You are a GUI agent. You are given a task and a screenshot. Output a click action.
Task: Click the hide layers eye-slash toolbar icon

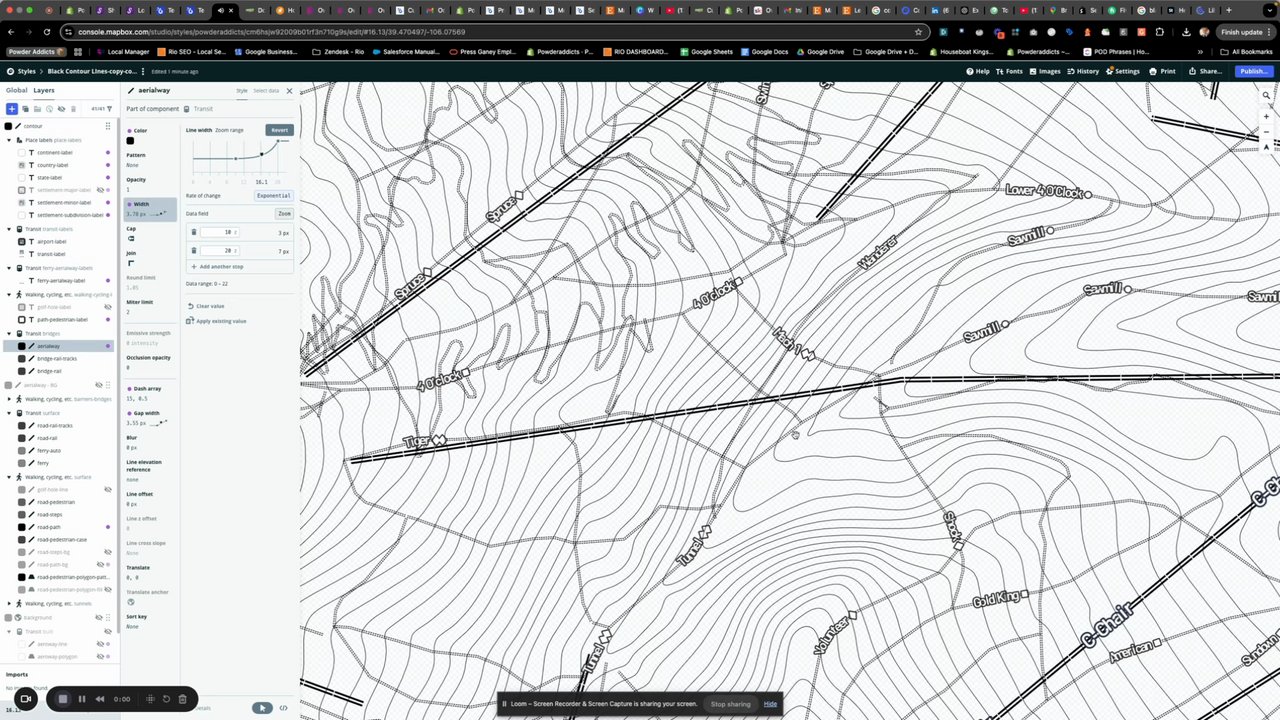[x=61, y=108]
